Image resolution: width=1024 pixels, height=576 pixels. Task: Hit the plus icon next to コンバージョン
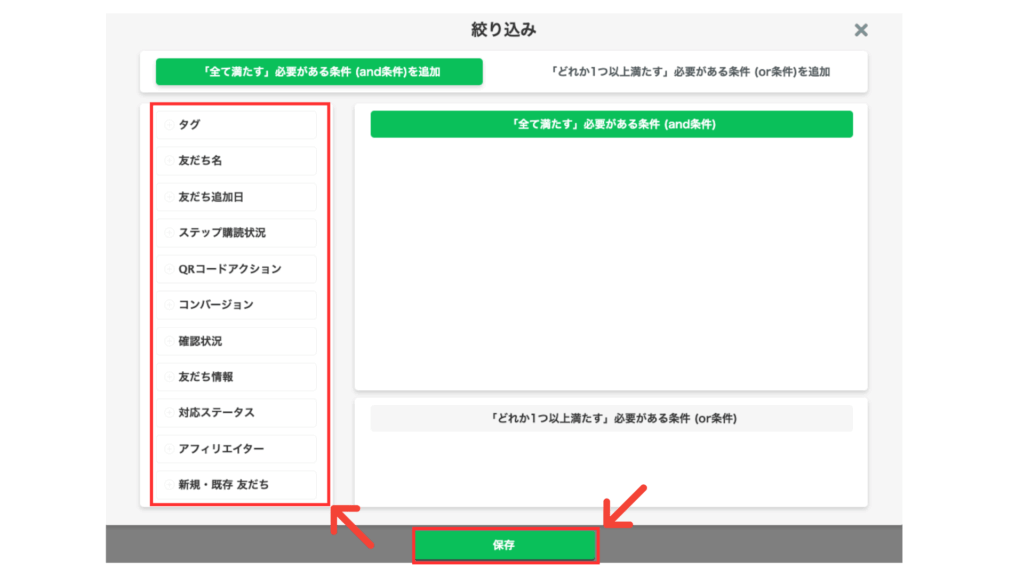[x=170, y=305]
